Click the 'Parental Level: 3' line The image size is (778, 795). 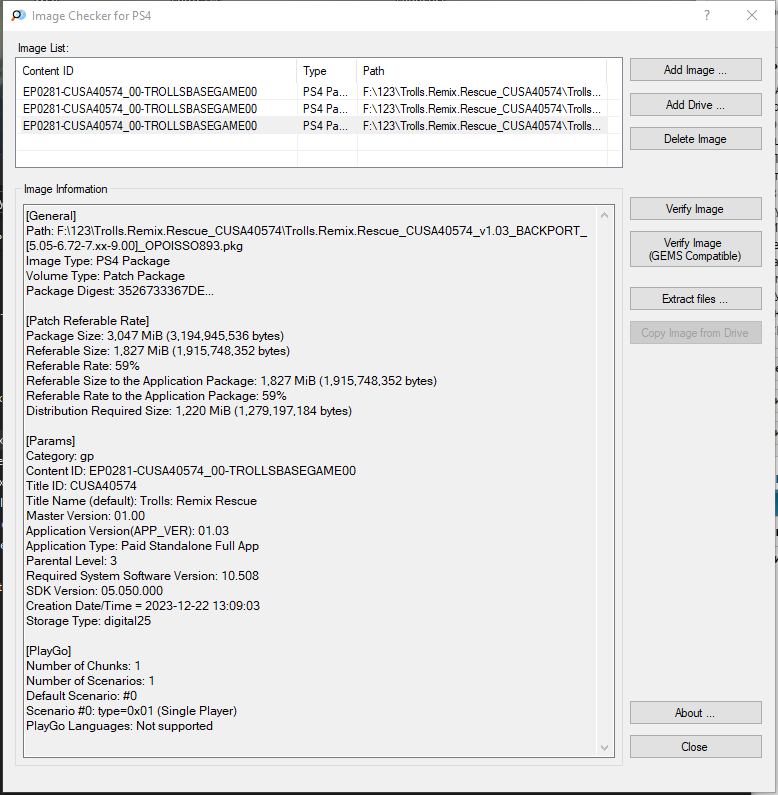click(x=72, y=560)
